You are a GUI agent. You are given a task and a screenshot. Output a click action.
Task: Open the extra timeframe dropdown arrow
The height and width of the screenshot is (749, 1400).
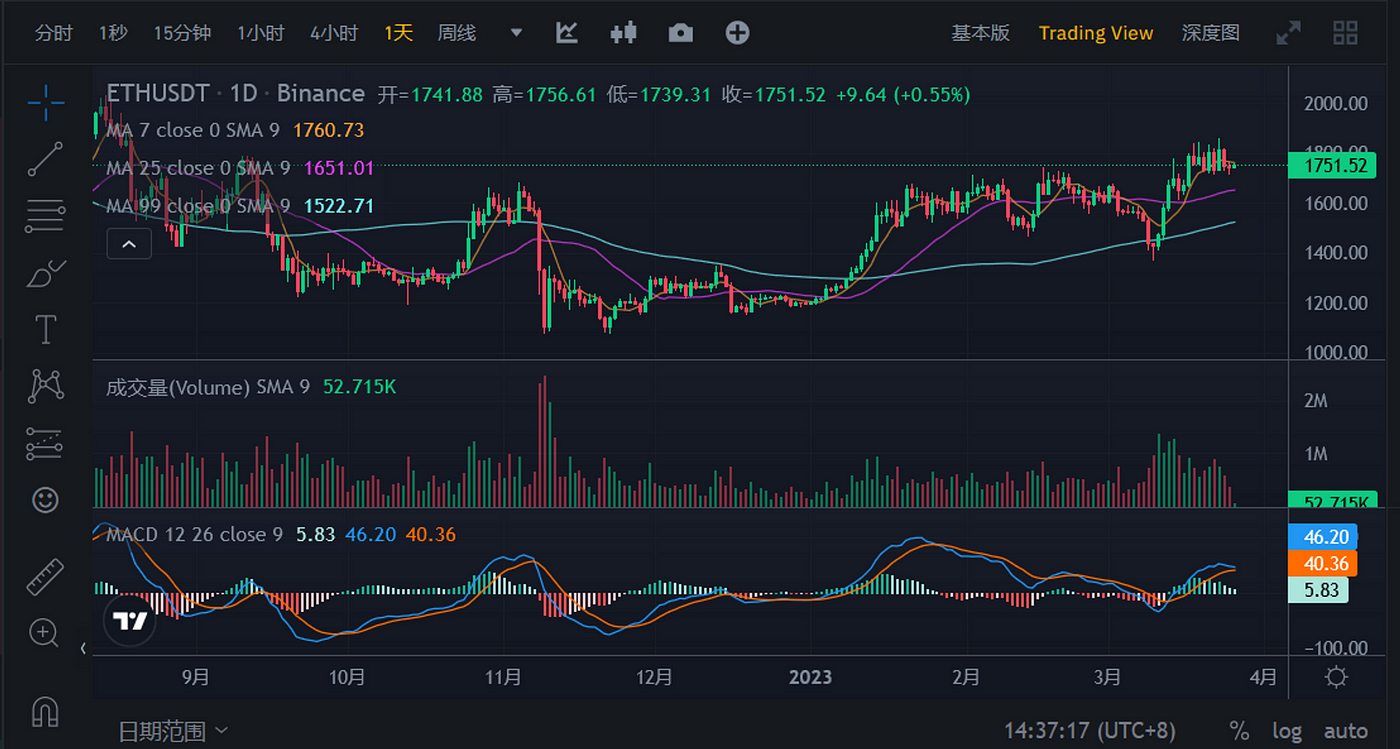[516, 32]
